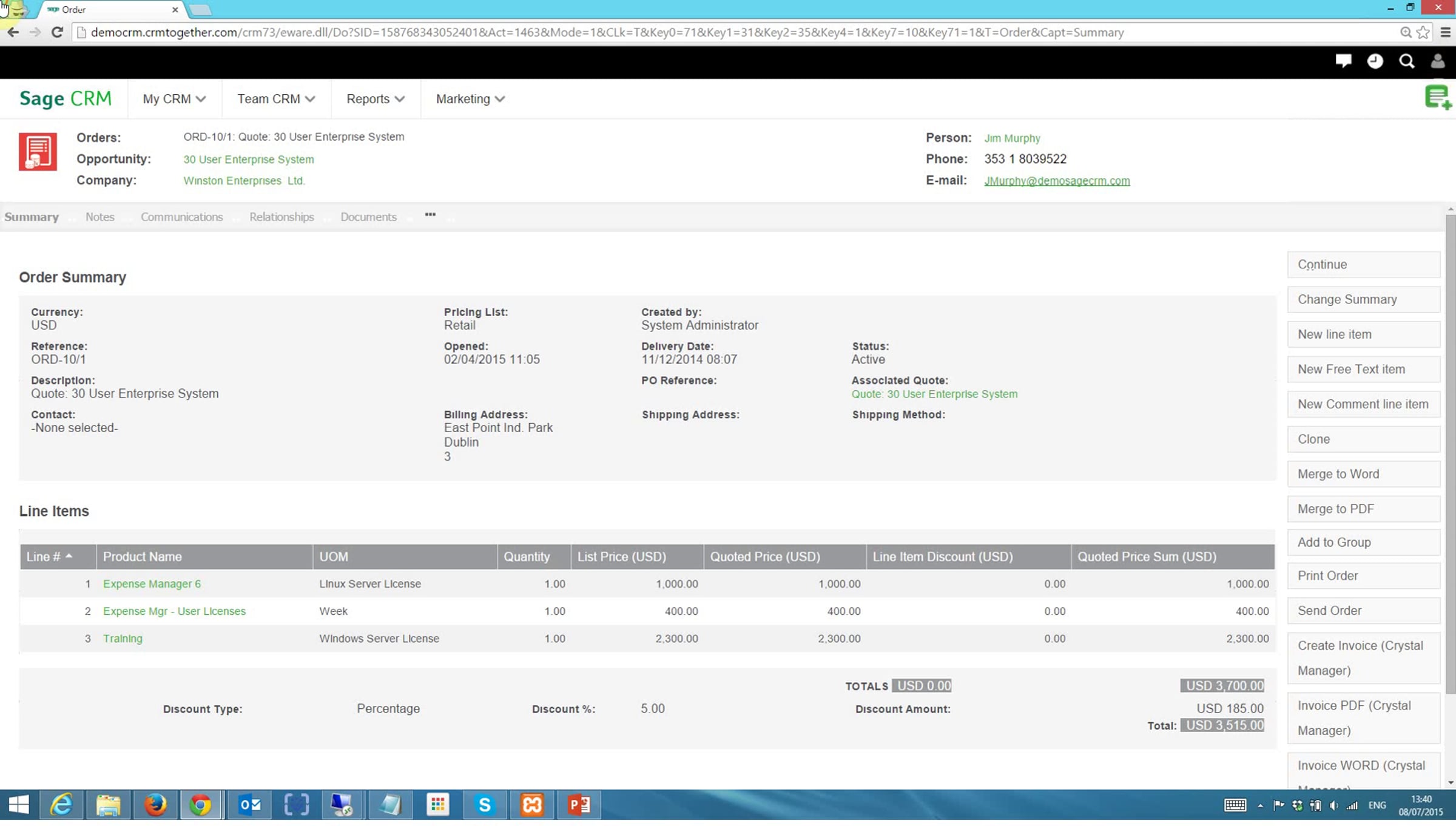Open the 30 User Enterprise System opportunity link
1456x826 pixels.
coord(249,159)
